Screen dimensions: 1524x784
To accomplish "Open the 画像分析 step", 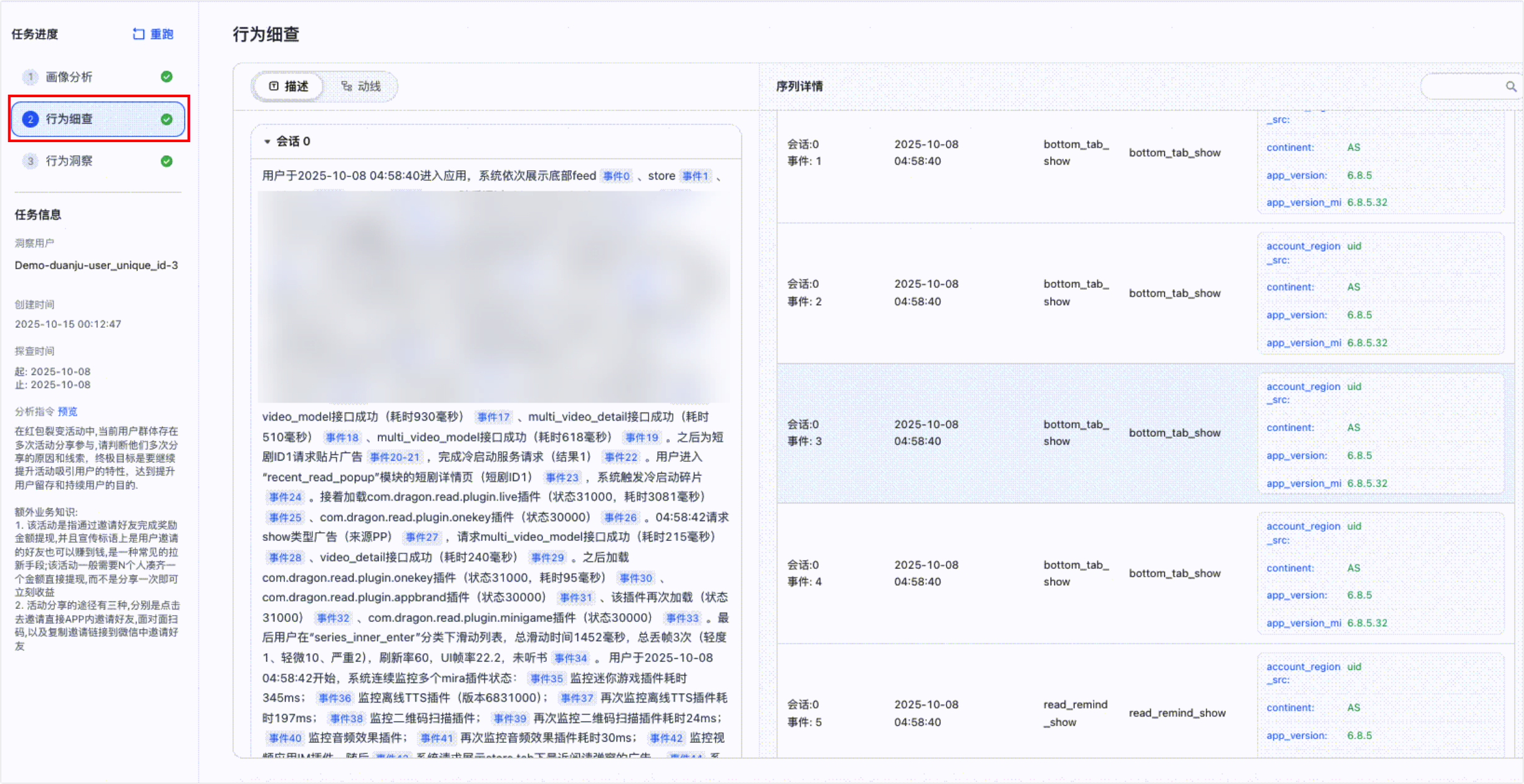I will pos(98,77).
